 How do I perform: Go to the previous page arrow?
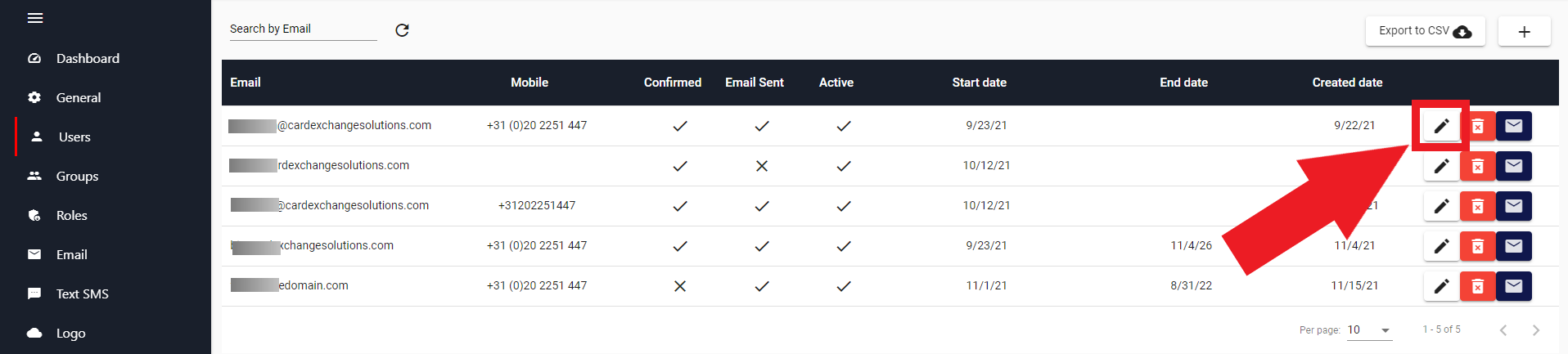pyautogui.click(x=1503, y=330)
